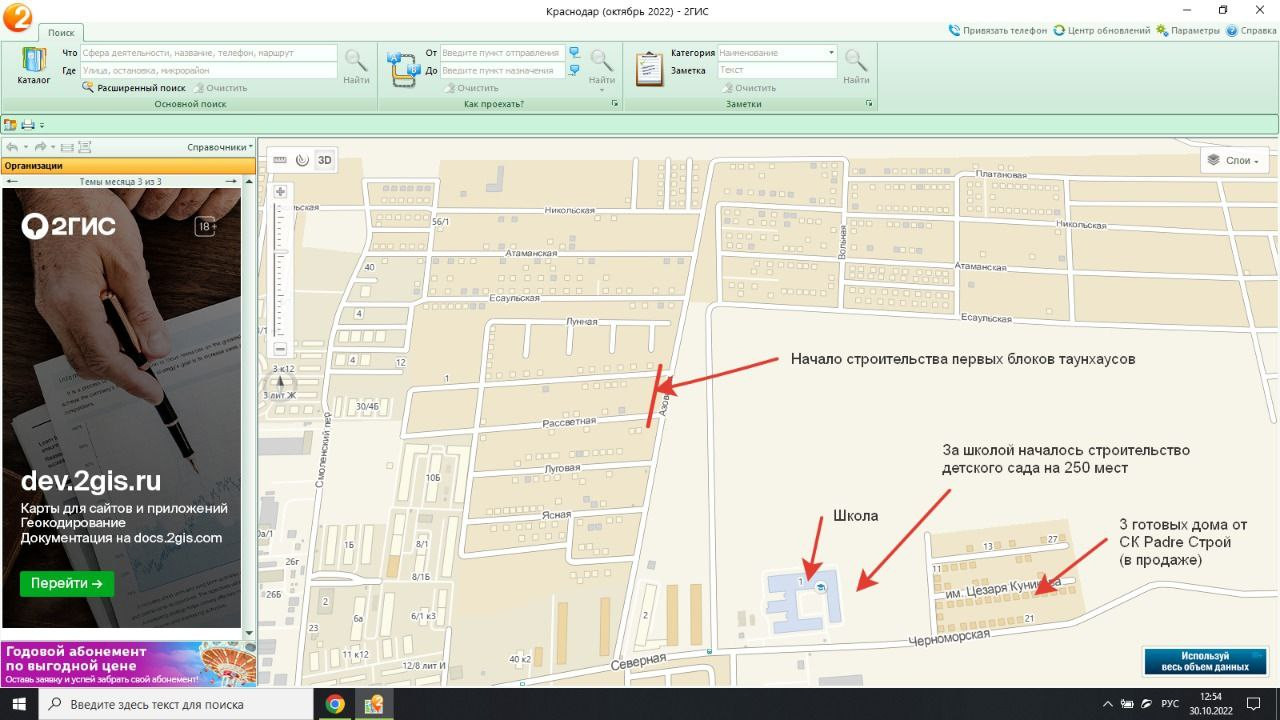Select the Организации panel header
Viewport: 1280px width, 720px height.
[x=128, y=166]
